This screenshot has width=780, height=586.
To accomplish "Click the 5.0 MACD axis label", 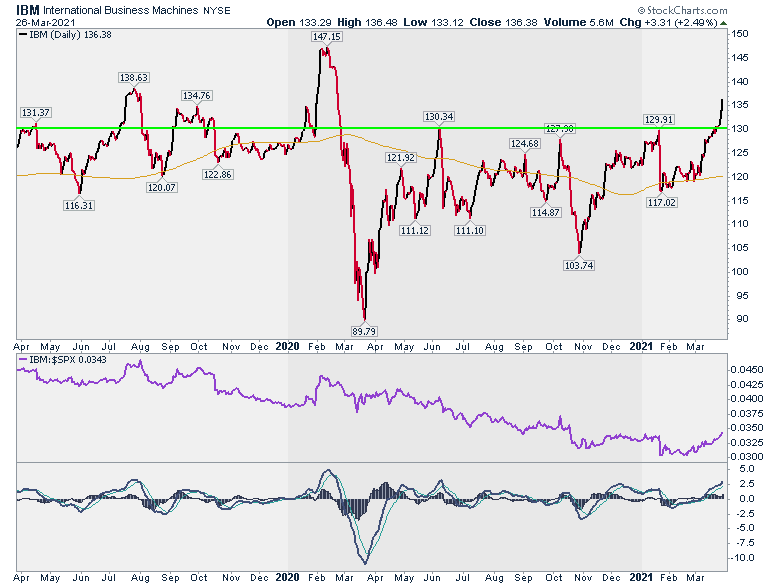I will [x=747, y=469].
